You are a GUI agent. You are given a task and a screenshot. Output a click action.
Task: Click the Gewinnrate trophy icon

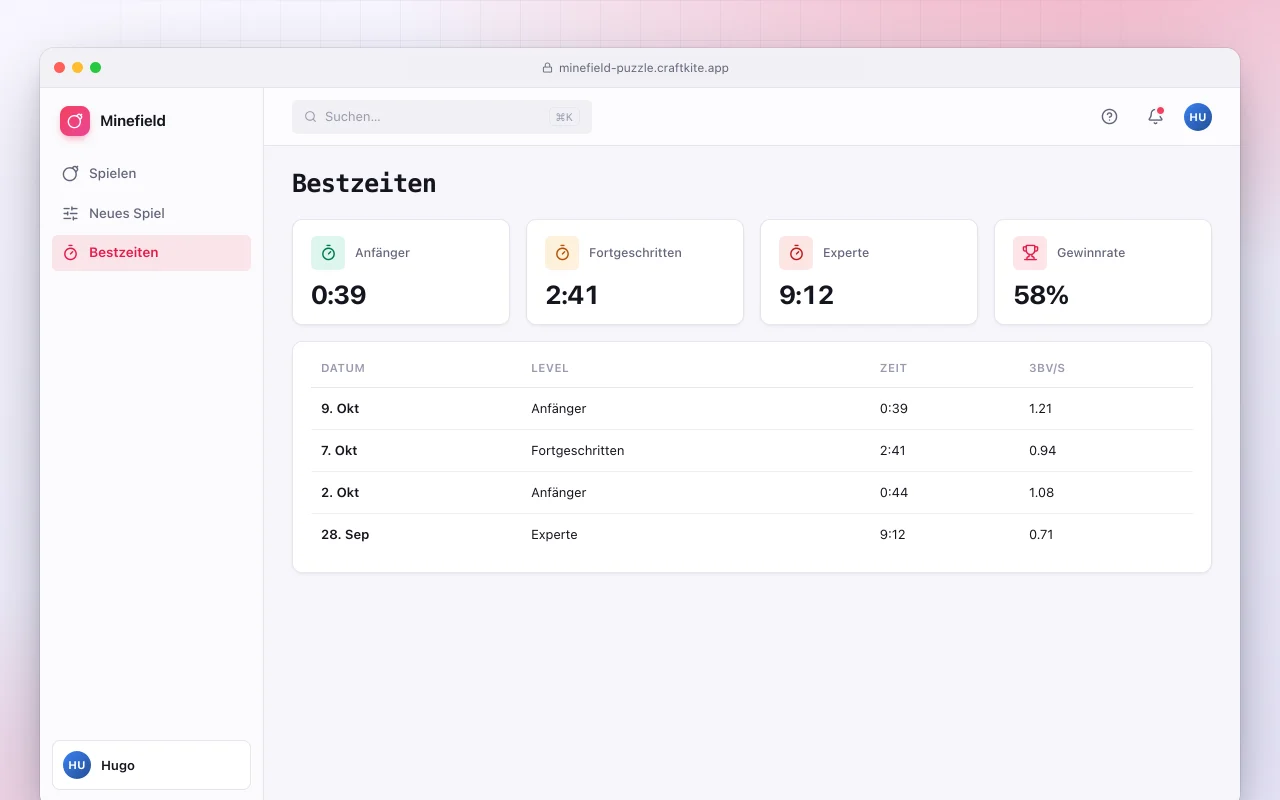click(1030, 253)
